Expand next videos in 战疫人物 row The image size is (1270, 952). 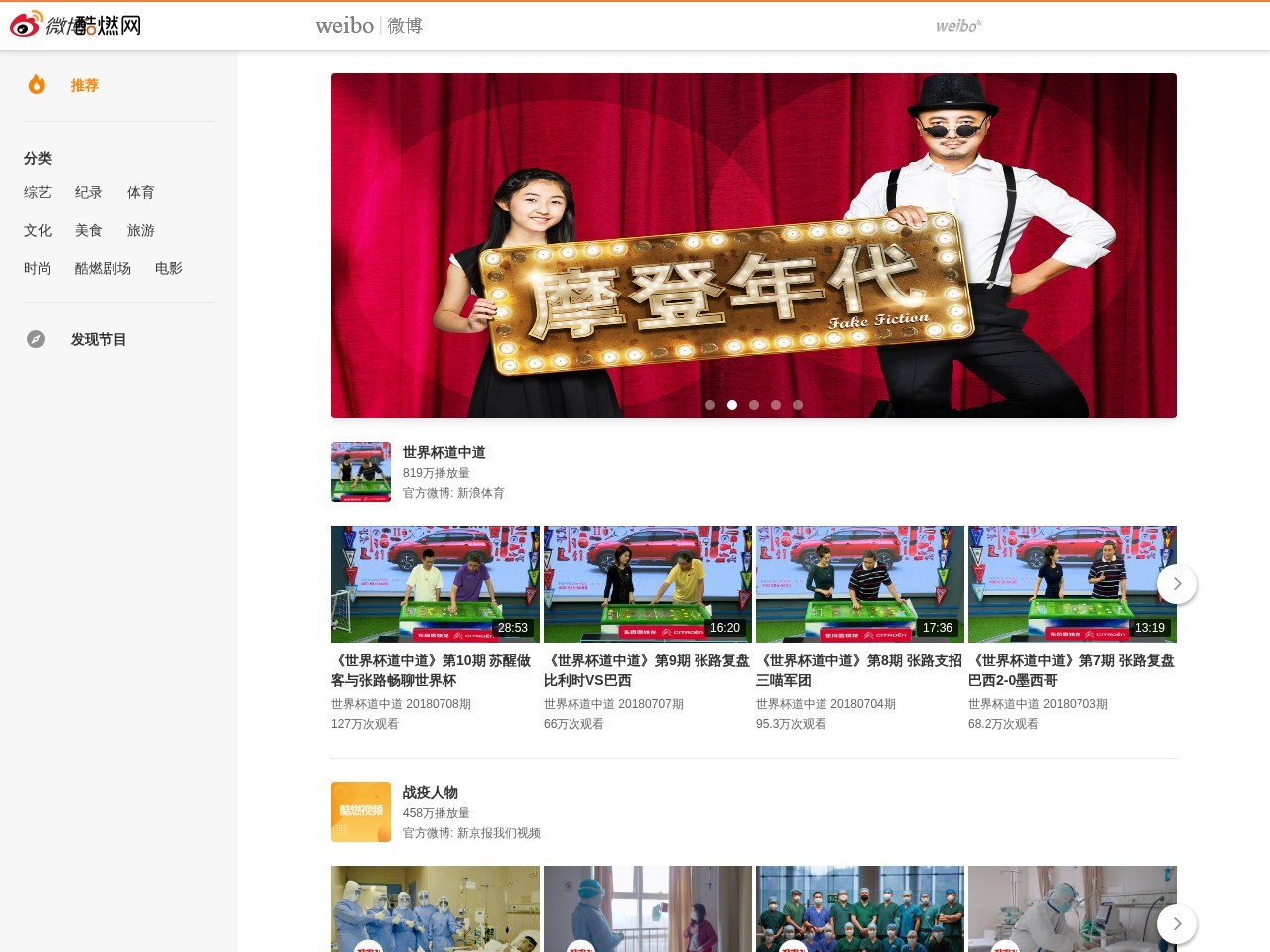(x=1177, y=924)
